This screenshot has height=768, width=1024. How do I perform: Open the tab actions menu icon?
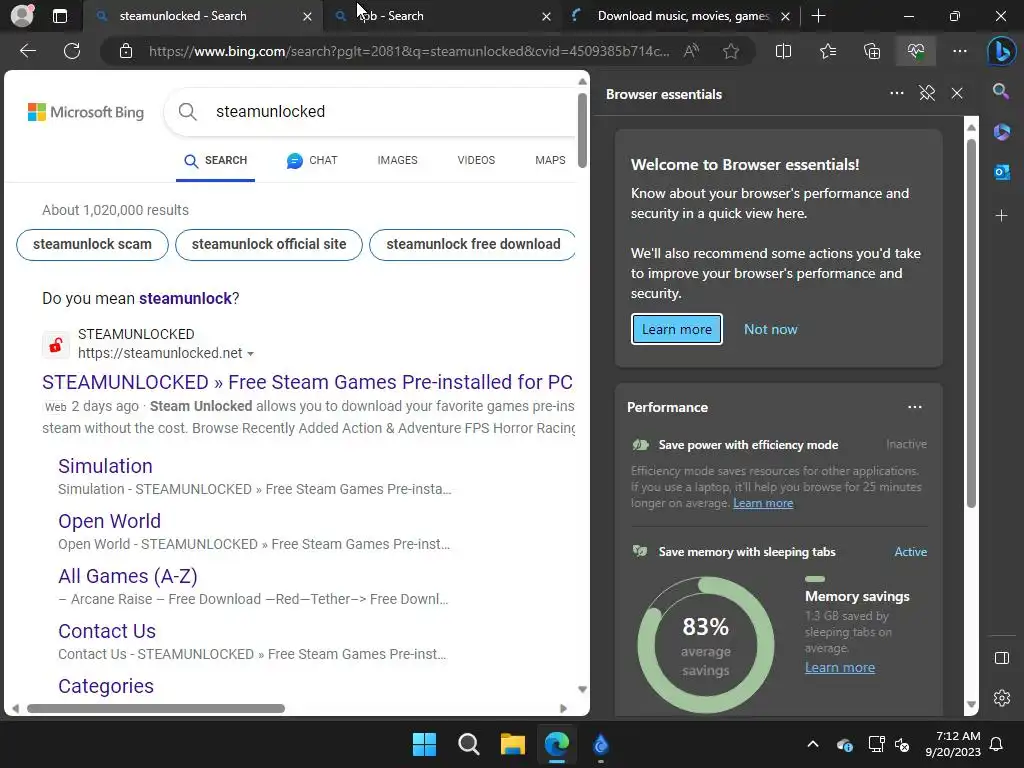(59, 16)
